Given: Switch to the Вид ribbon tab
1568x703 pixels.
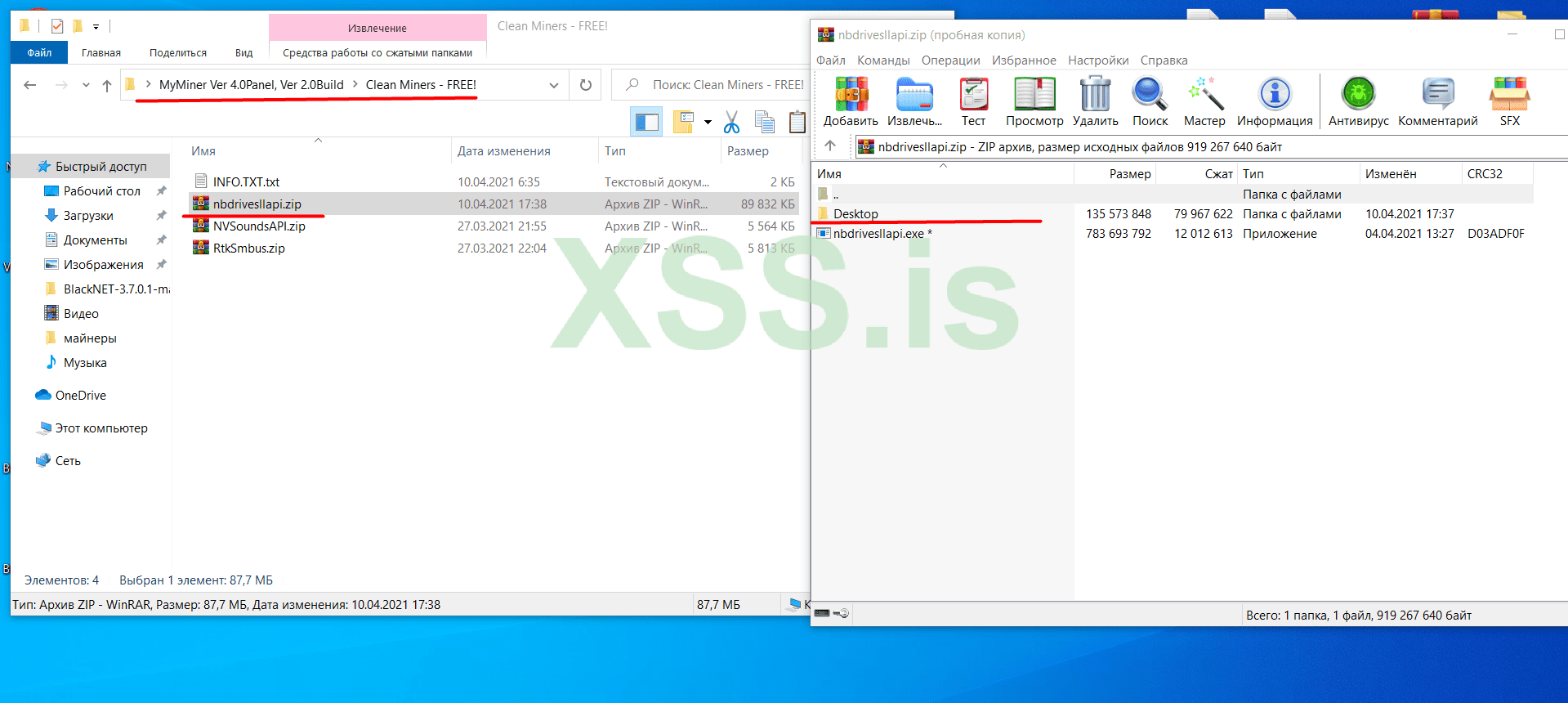Looking at the screenshot, I should 243,52.
